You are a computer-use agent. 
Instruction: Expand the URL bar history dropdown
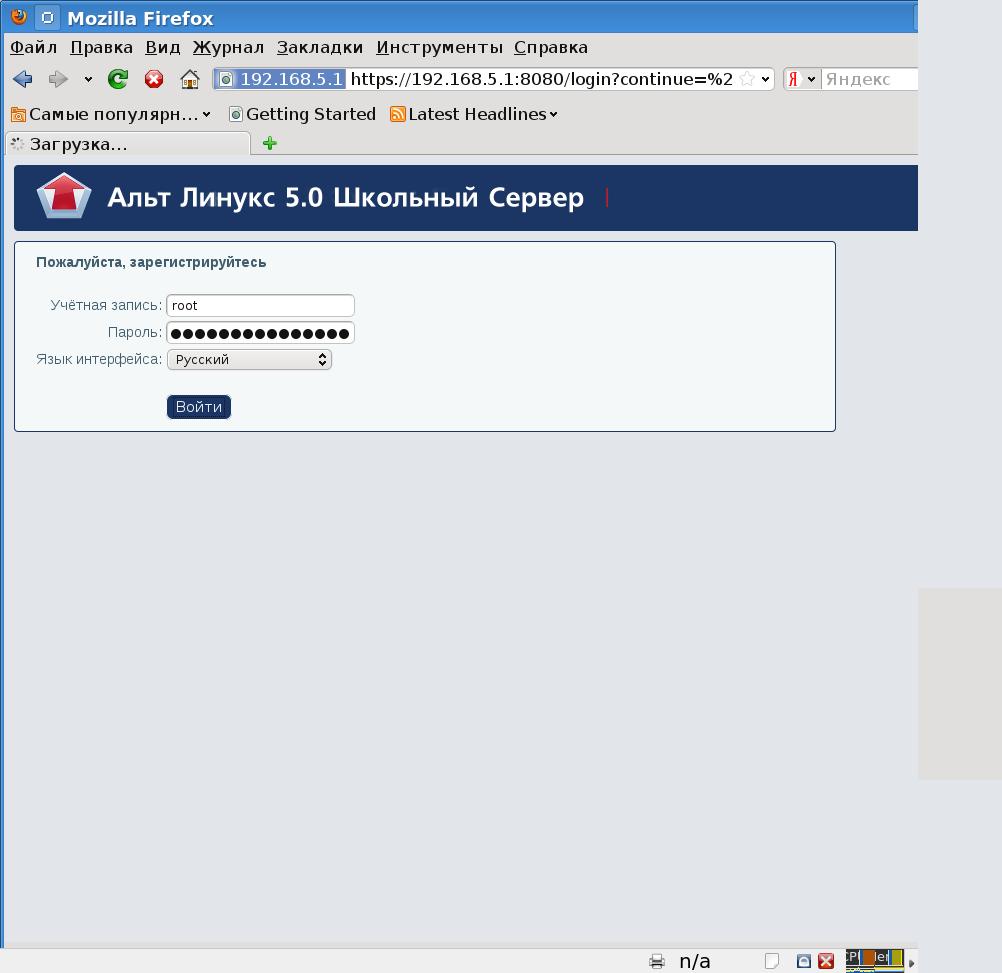tap(766, 79)
